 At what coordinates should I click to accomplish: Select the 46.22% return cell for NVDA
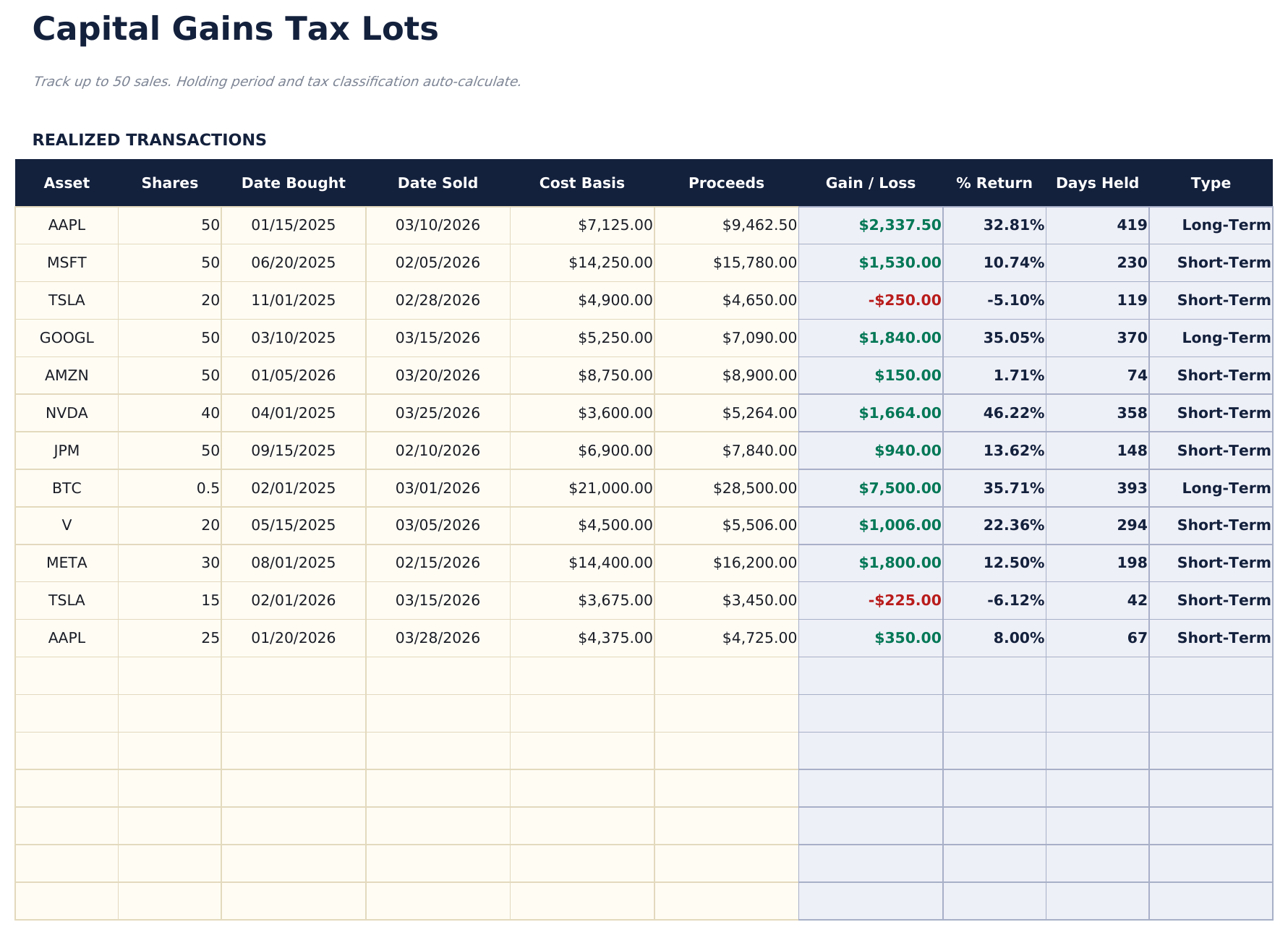coord(1012,413)
